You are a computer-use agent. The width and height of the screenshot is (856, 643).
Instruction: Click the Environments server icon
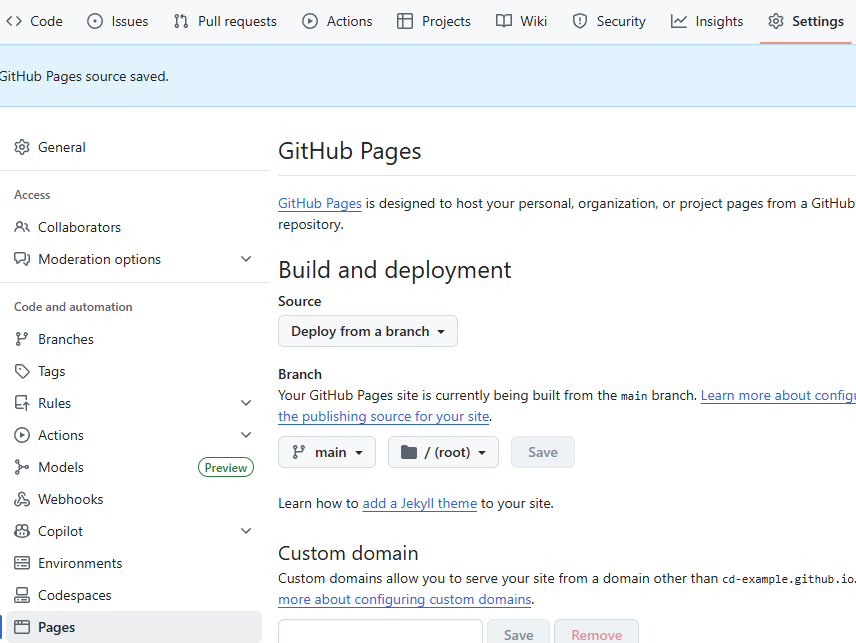pyautogui.click(x=22, y=563)
